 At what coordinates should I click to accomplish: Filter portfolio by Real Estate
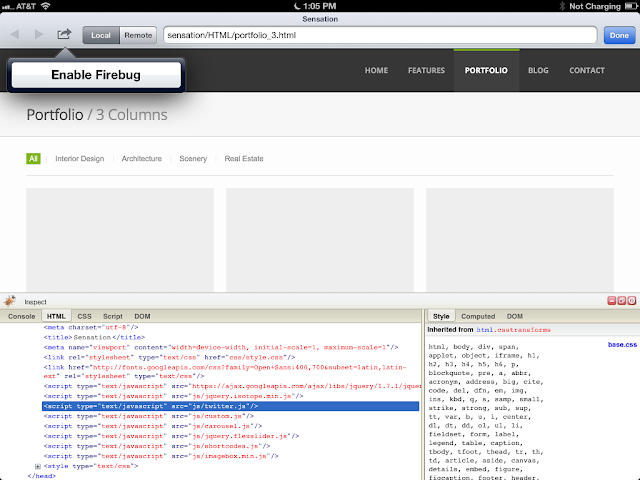pyautogui.click(x=244, y=159)
